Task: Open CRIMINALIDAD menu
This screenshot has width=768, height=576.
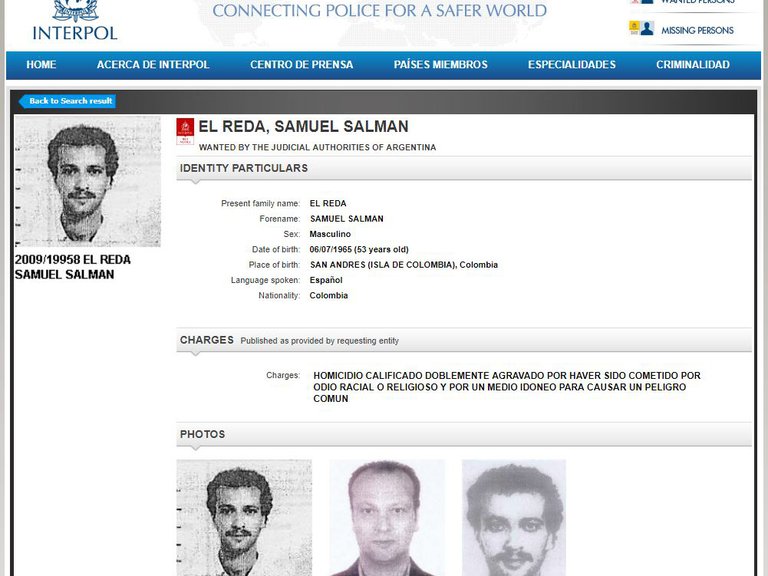Action: click(x=693, y=65)
